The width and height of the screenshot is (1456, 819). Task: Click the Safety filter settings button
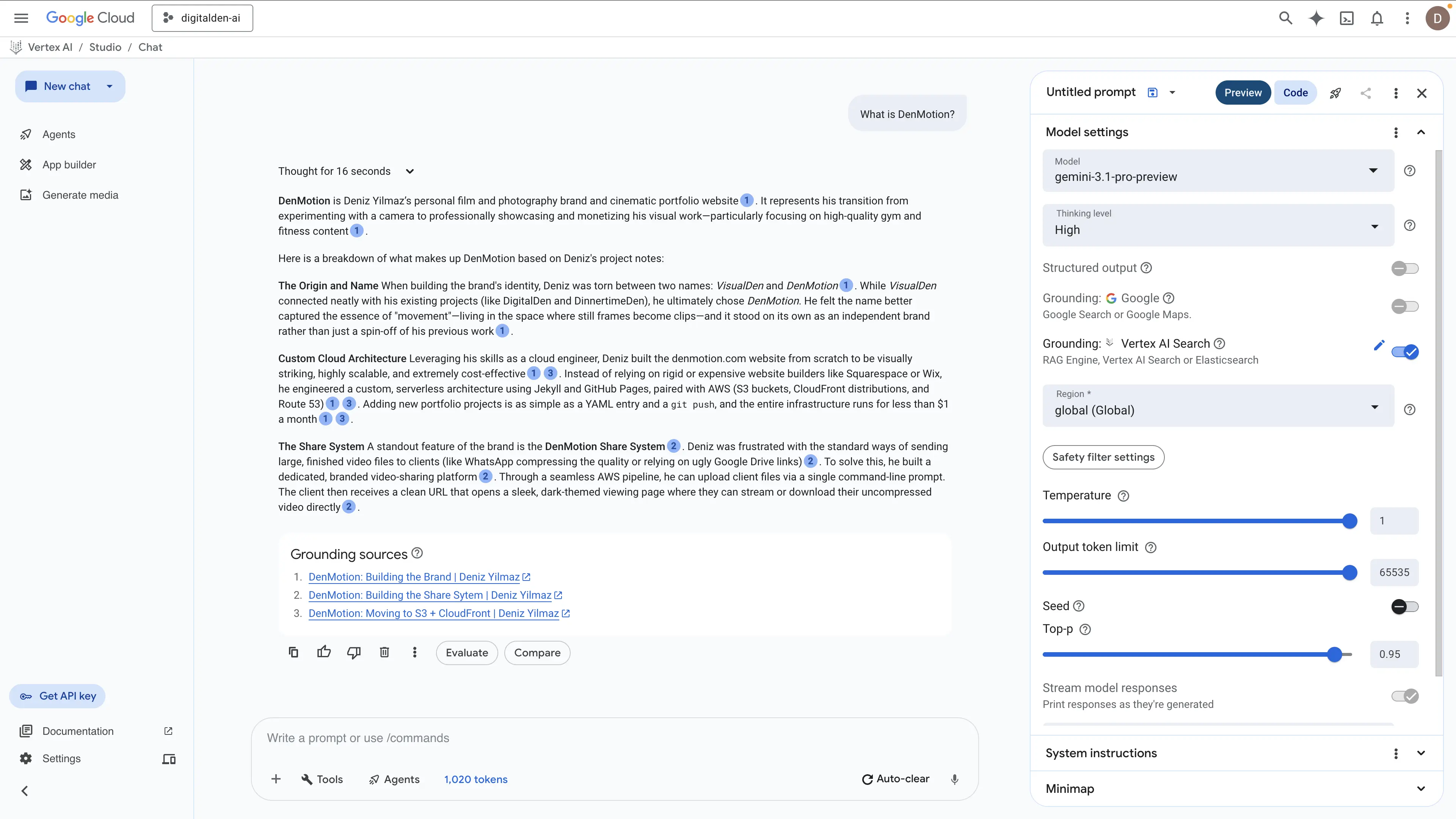pyautogui.click(x=1103, y=457)
